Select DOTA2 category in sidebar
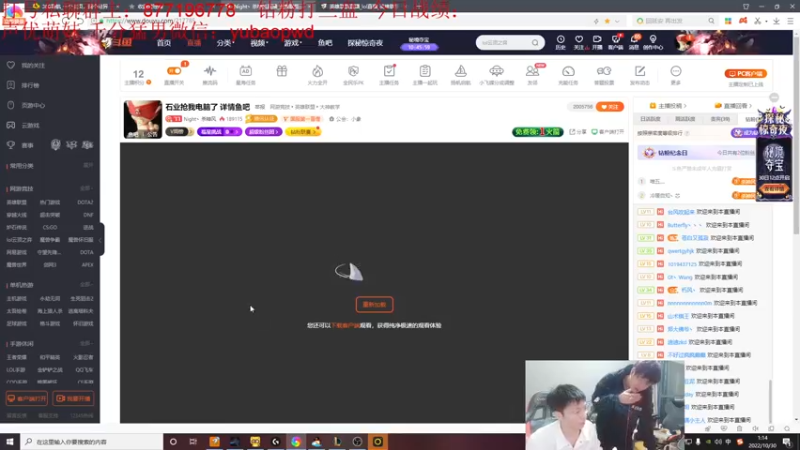The width and height of the screenshot is (800, 450). 85,203
